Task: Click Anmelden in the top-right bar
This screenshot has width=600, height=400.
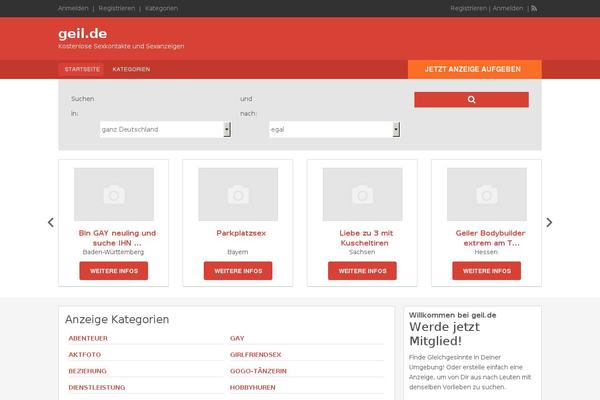Action: pos(508,8)
